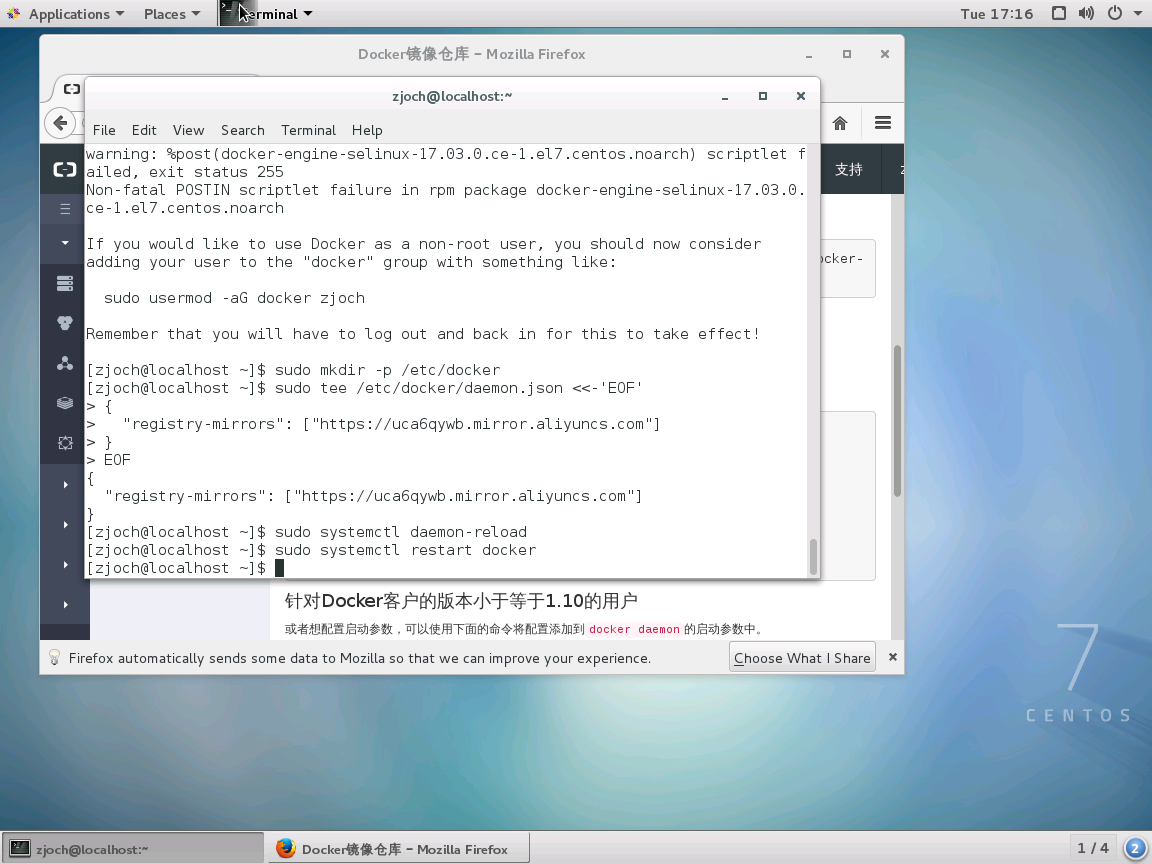Click the Firefox home icon
Screen dimensions: 1152x864
(x=839, y=122)
